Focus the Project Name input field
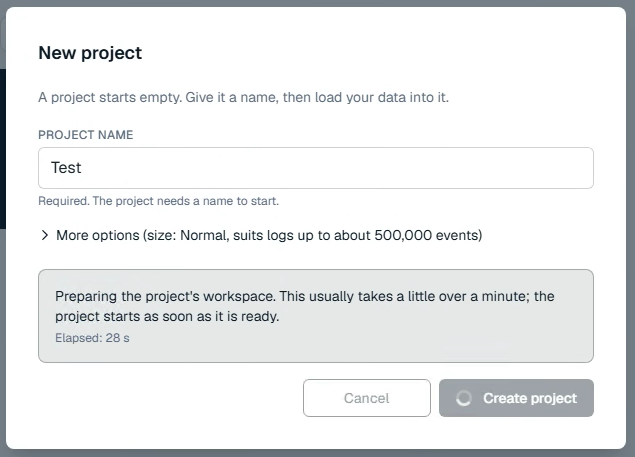 (x=316, y=168)
